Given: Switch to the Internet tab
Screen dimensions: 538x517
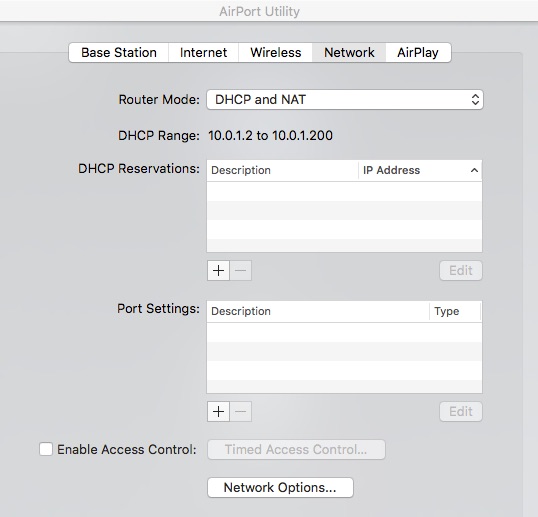Looking at the screenshot, I should click(x=203, y=52).
